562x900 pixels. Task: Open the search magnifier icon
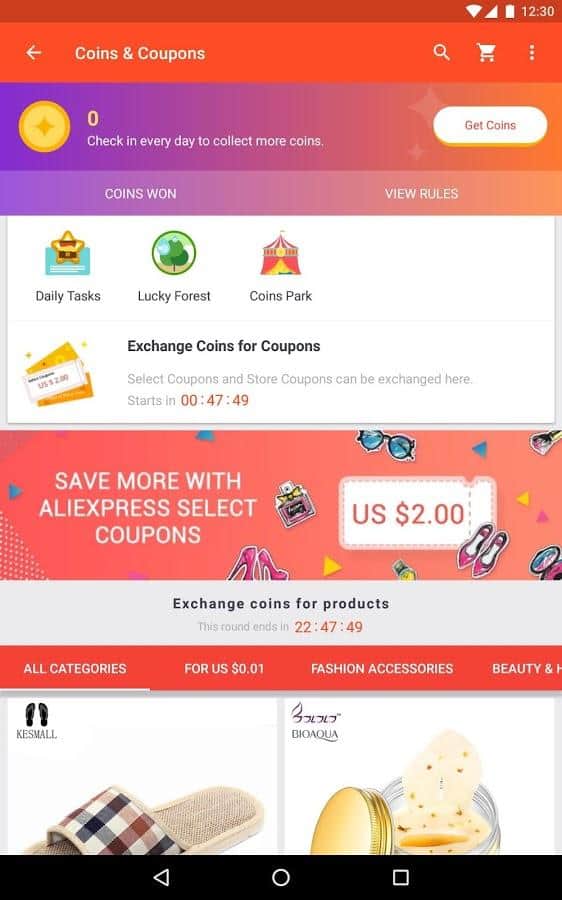click(x=441, y=52)
